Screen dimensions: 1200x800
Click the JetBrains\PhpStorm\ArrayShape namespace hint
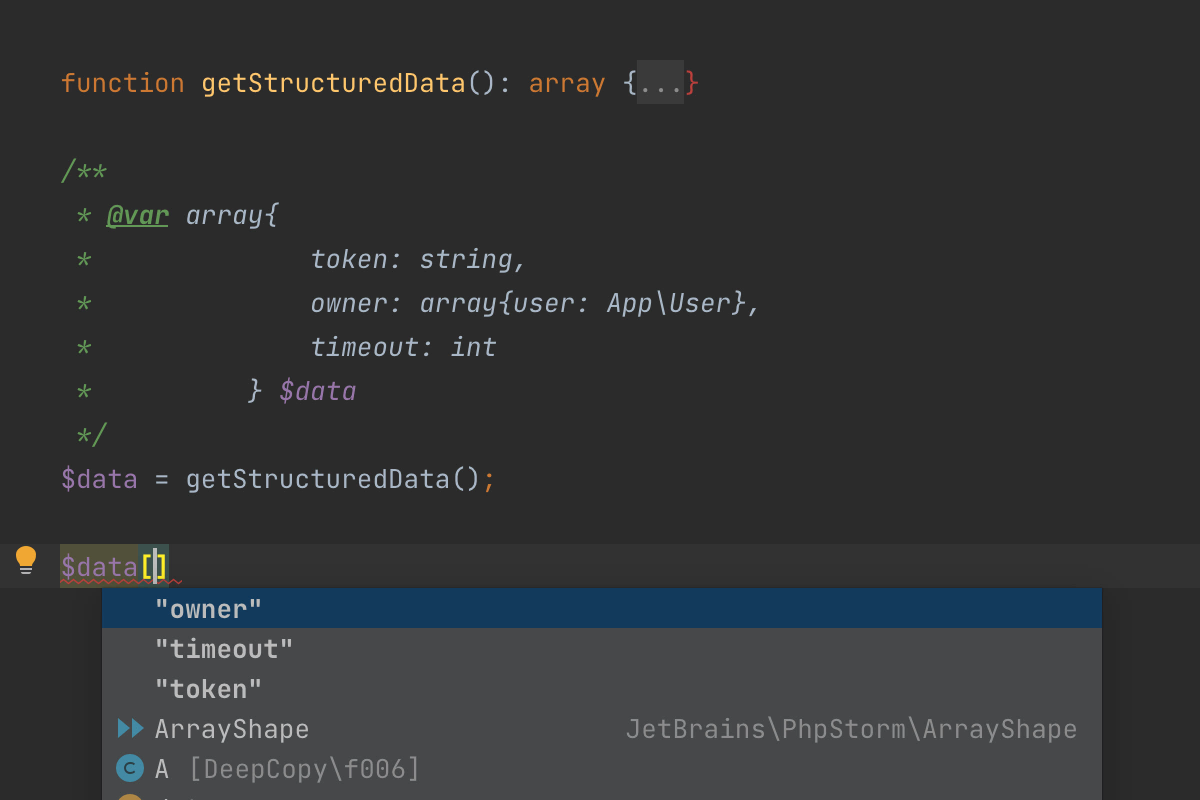click(x=851, y=729)
